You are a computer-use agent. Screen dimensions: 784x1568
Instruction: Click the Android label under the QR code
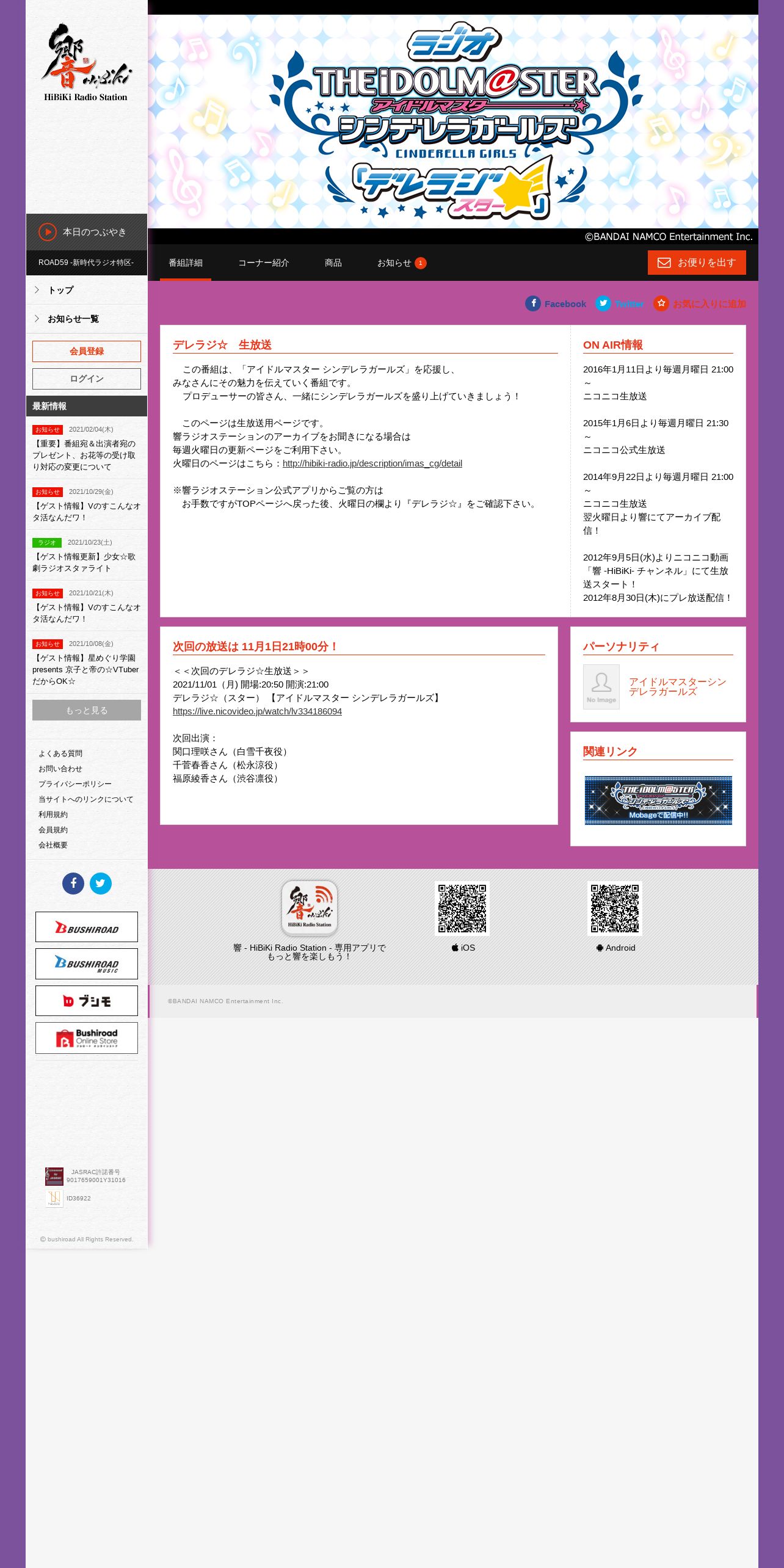[x=616, y=948]
